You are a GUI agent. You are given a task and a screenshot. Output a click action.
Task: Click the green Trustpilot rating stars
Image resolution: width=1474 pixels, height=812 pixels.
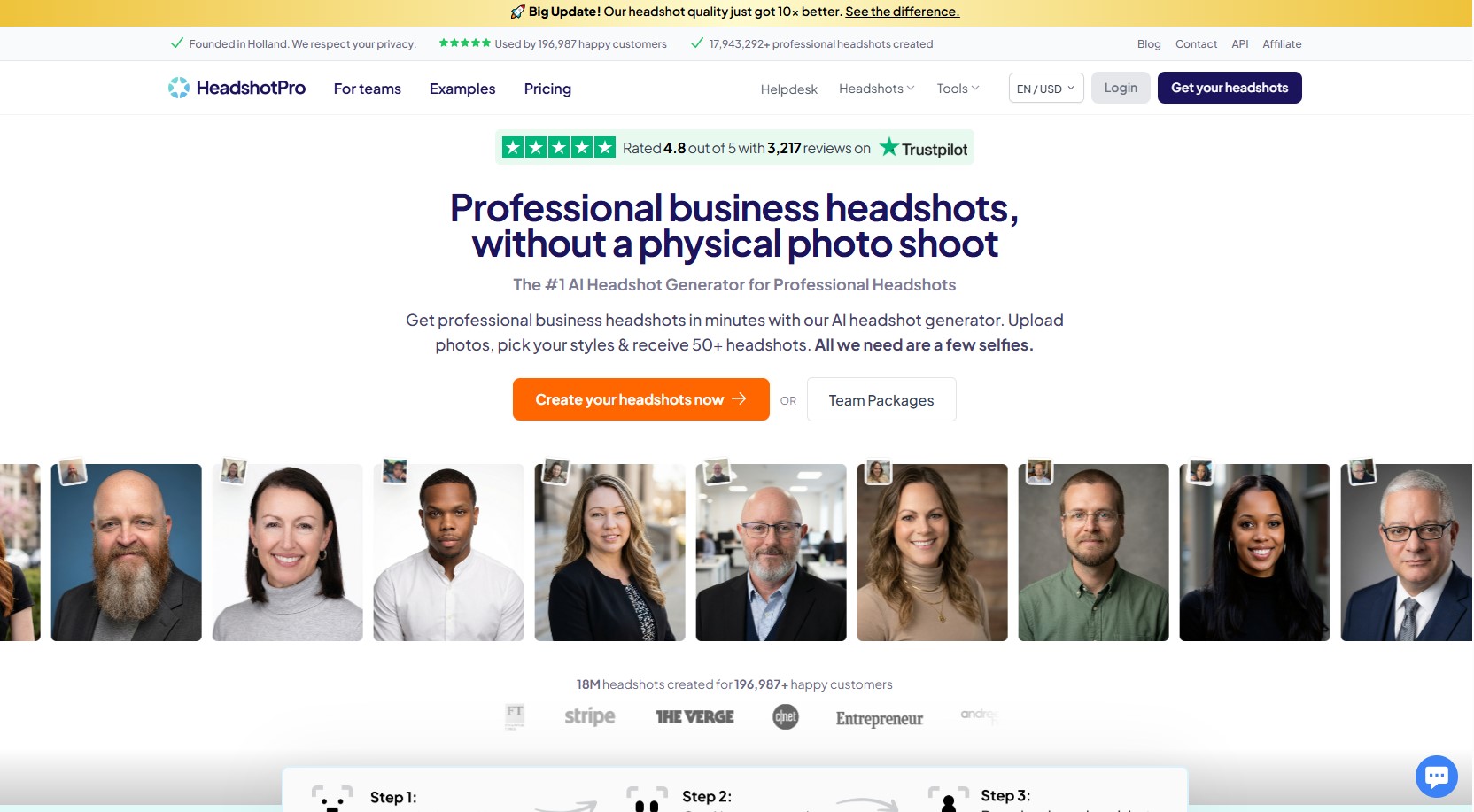[x=558, y=148]
